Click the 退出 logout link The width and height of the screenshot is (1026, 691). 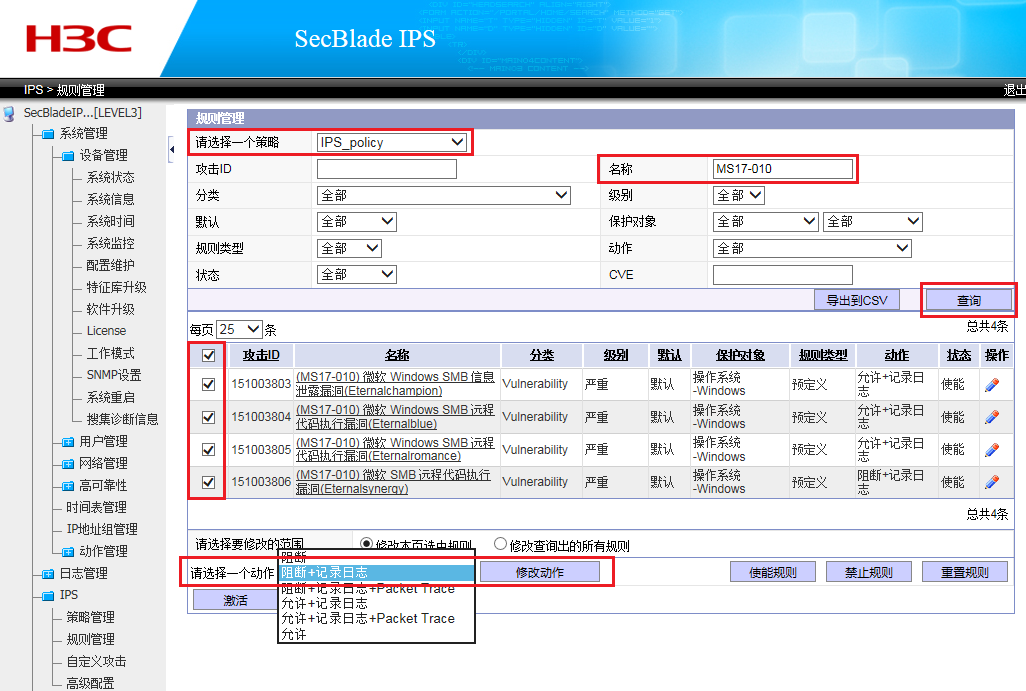(x=1014, y=90)
